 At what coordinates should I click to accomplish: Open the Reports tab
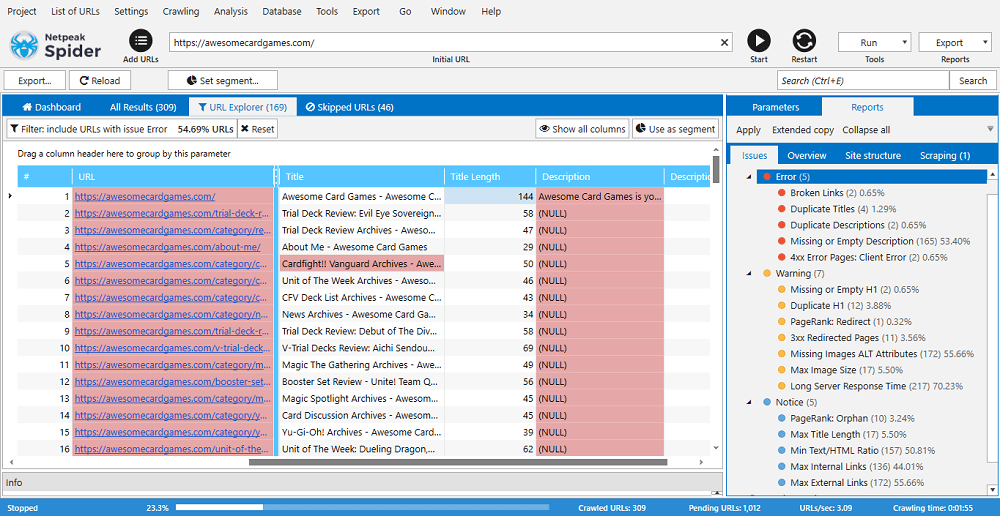[x=867, y=107]
